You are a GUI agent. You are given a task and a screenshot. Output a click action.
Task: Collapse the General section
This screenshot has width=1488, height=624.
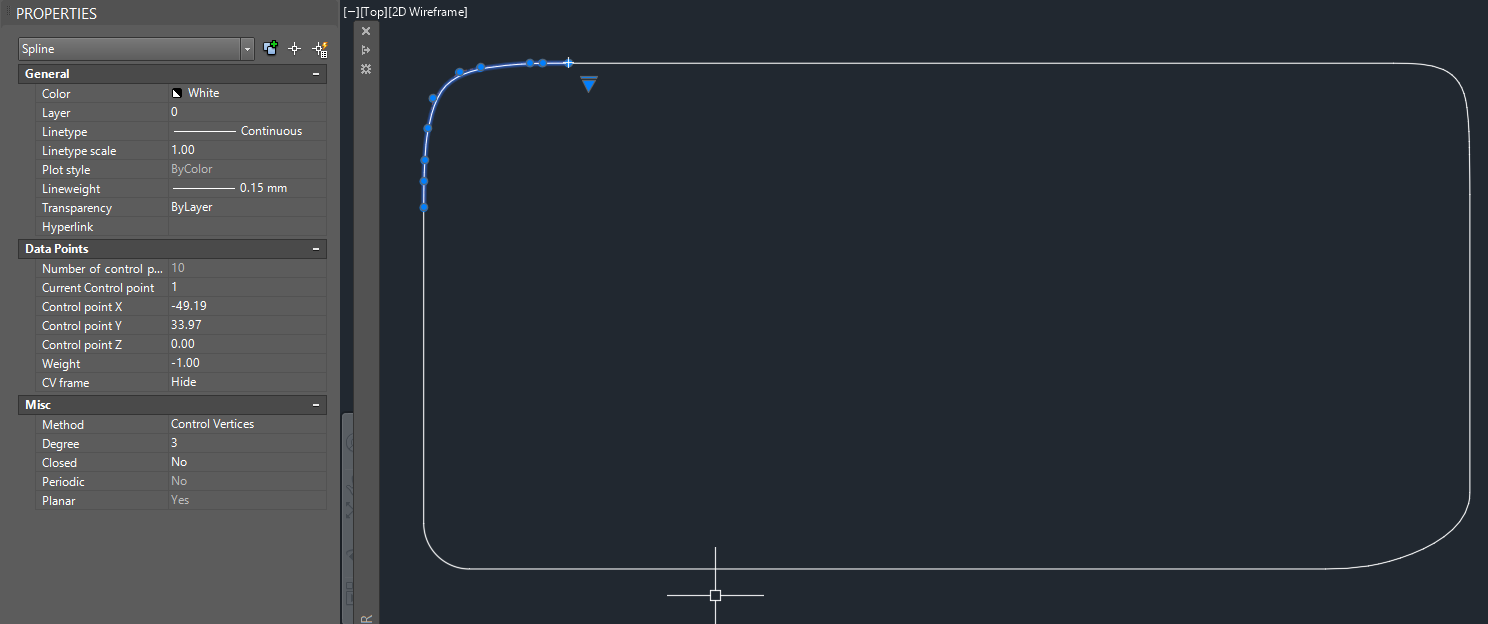click(316, 74)
